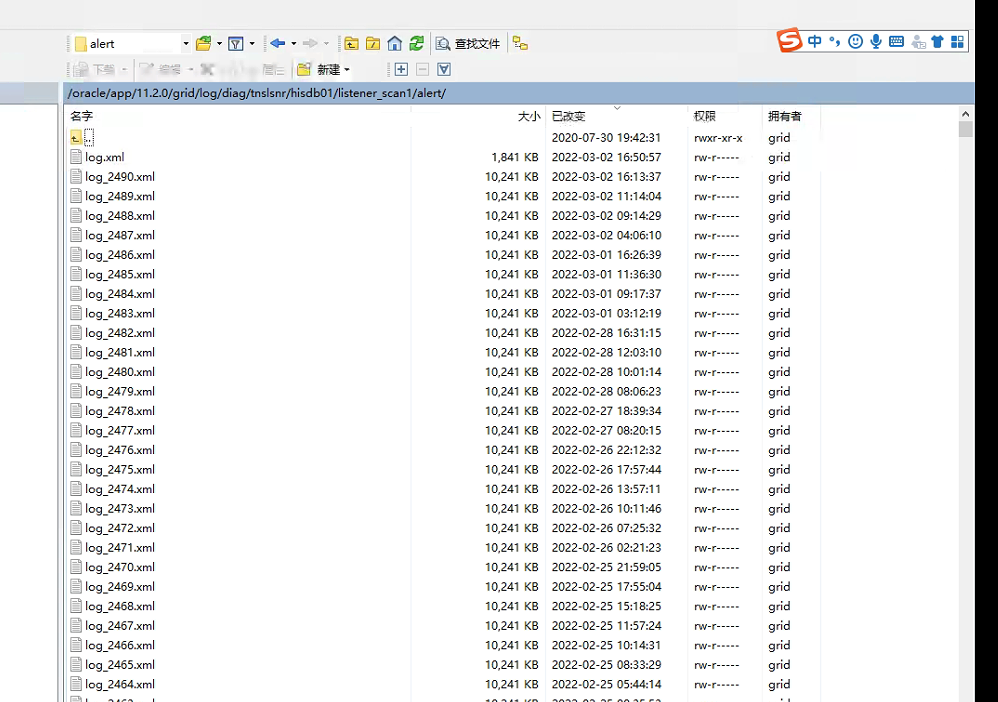This screenshot has width=998, height=702.
Task: Refresh the remote directory listing
Action: (x=417, y=43)
